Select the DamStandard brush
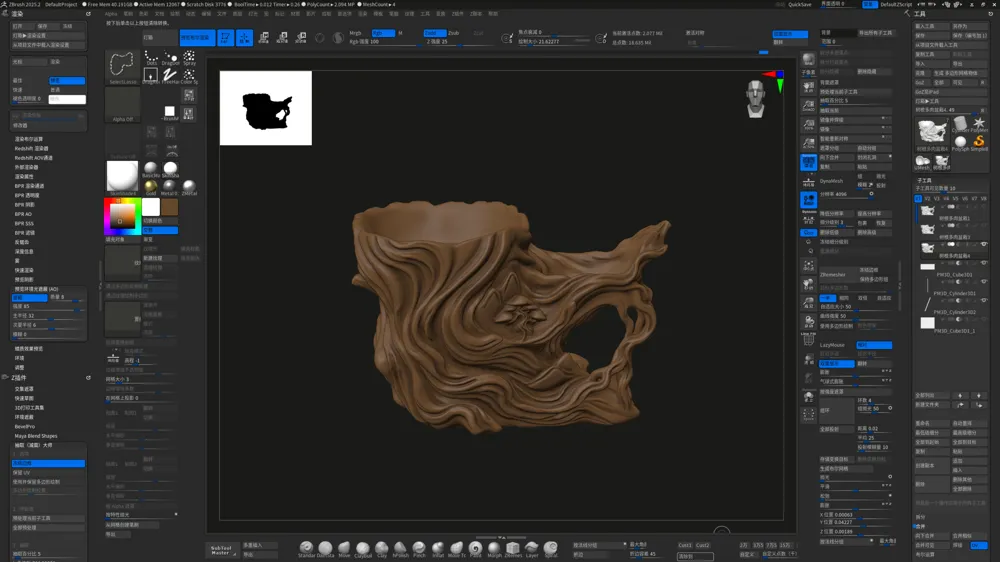The width and height of the screenshot is (1000, 562). (325, 548)
